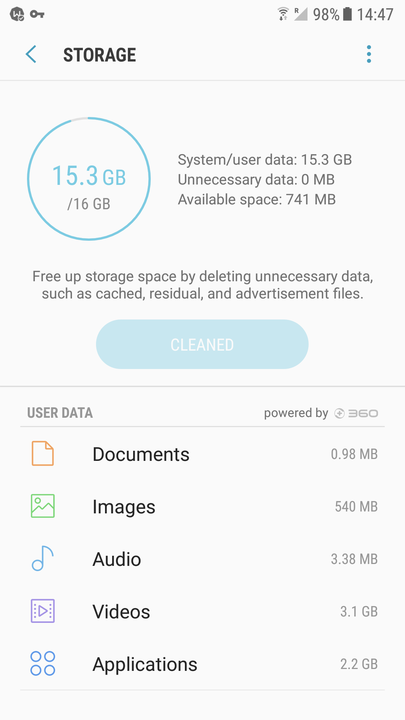Screen dimensions: 405x720
Task: Select the Videos 3.1 GB size value
Action: pos(359,612)
